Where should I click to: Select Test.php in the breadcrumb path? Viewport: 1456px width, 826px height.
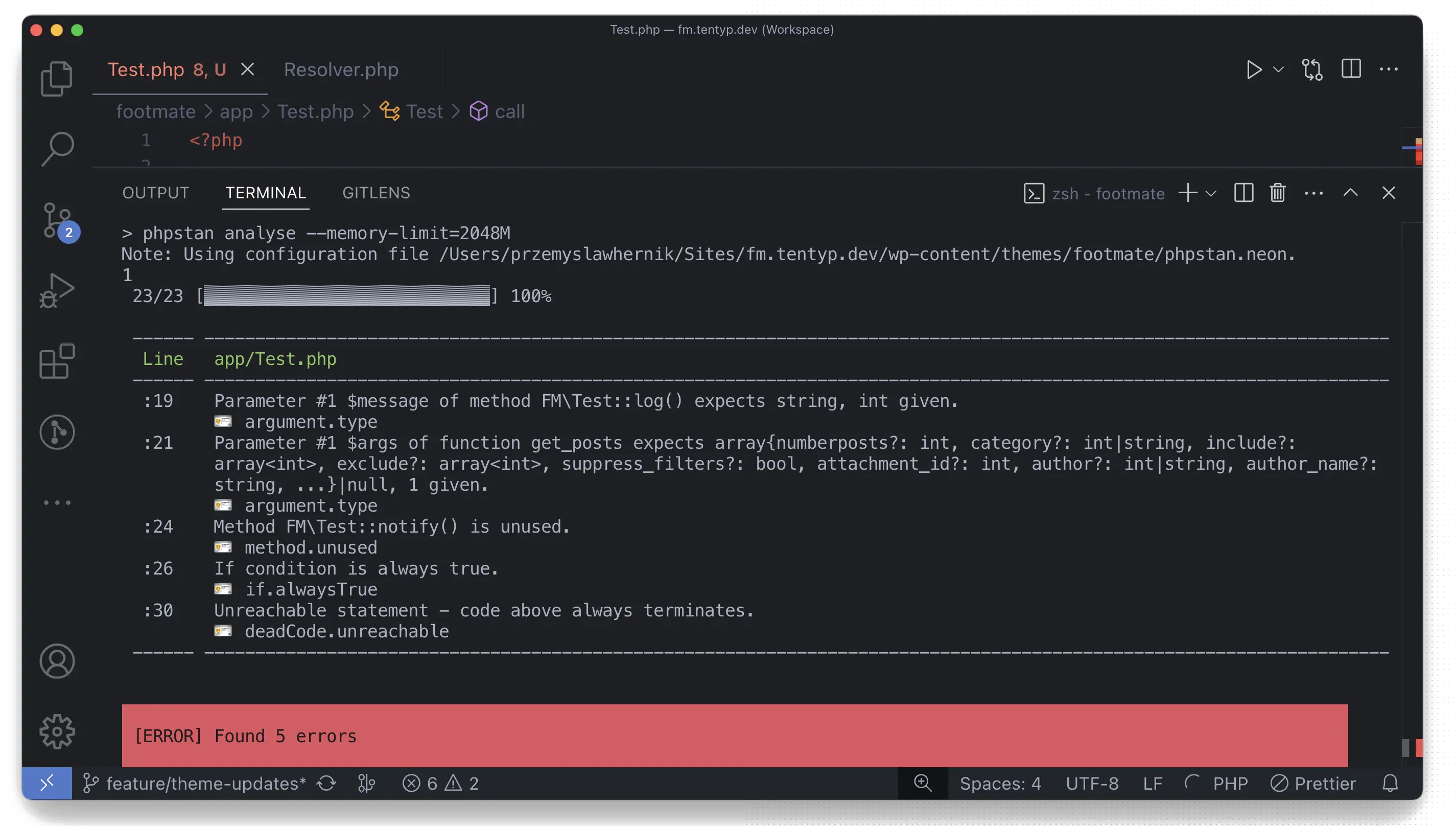(x=315, y=111)
